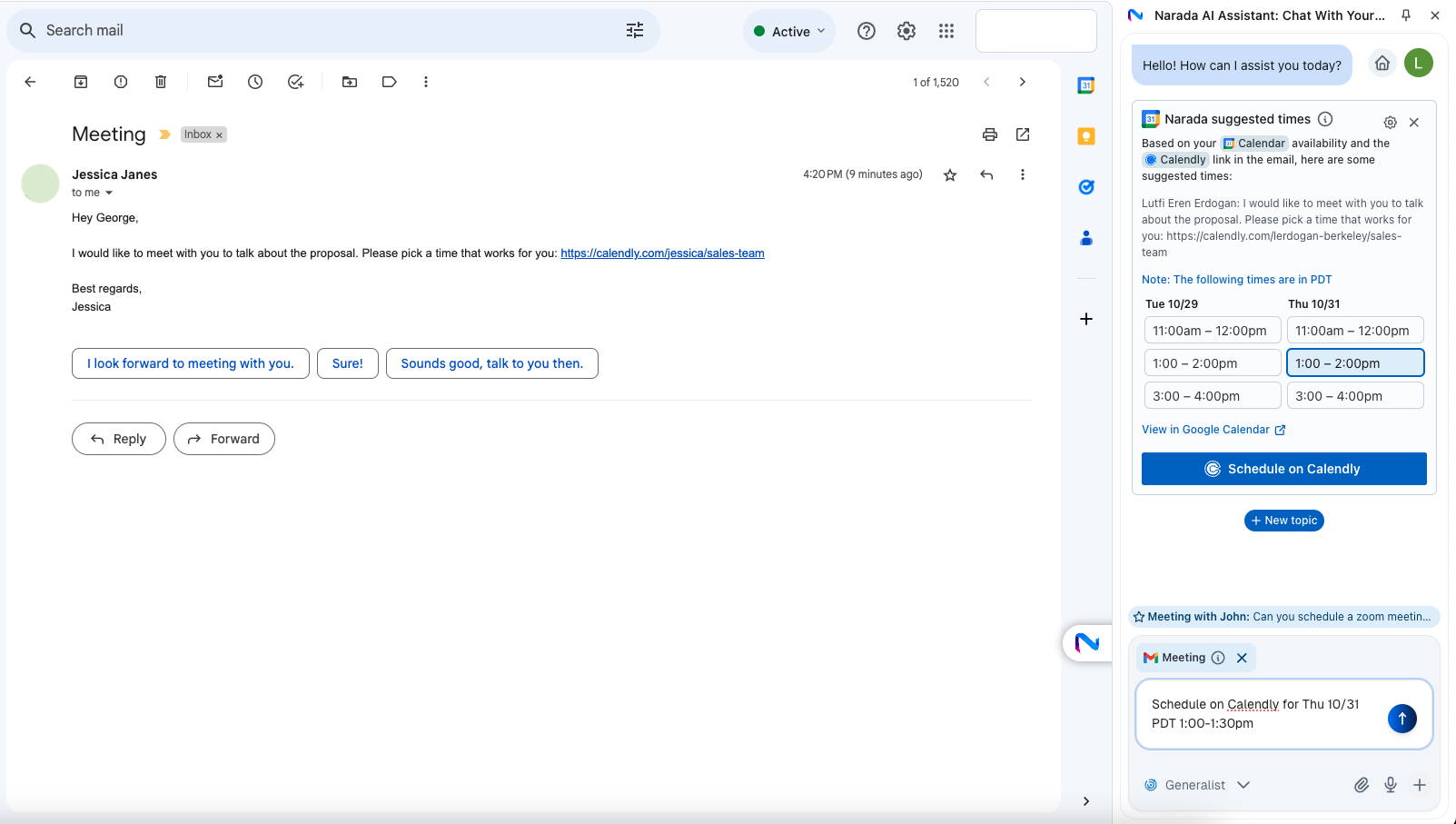Viewport: 1456px width, 824px height.
Task: Add email to Tasks
Action: (295, 82)
